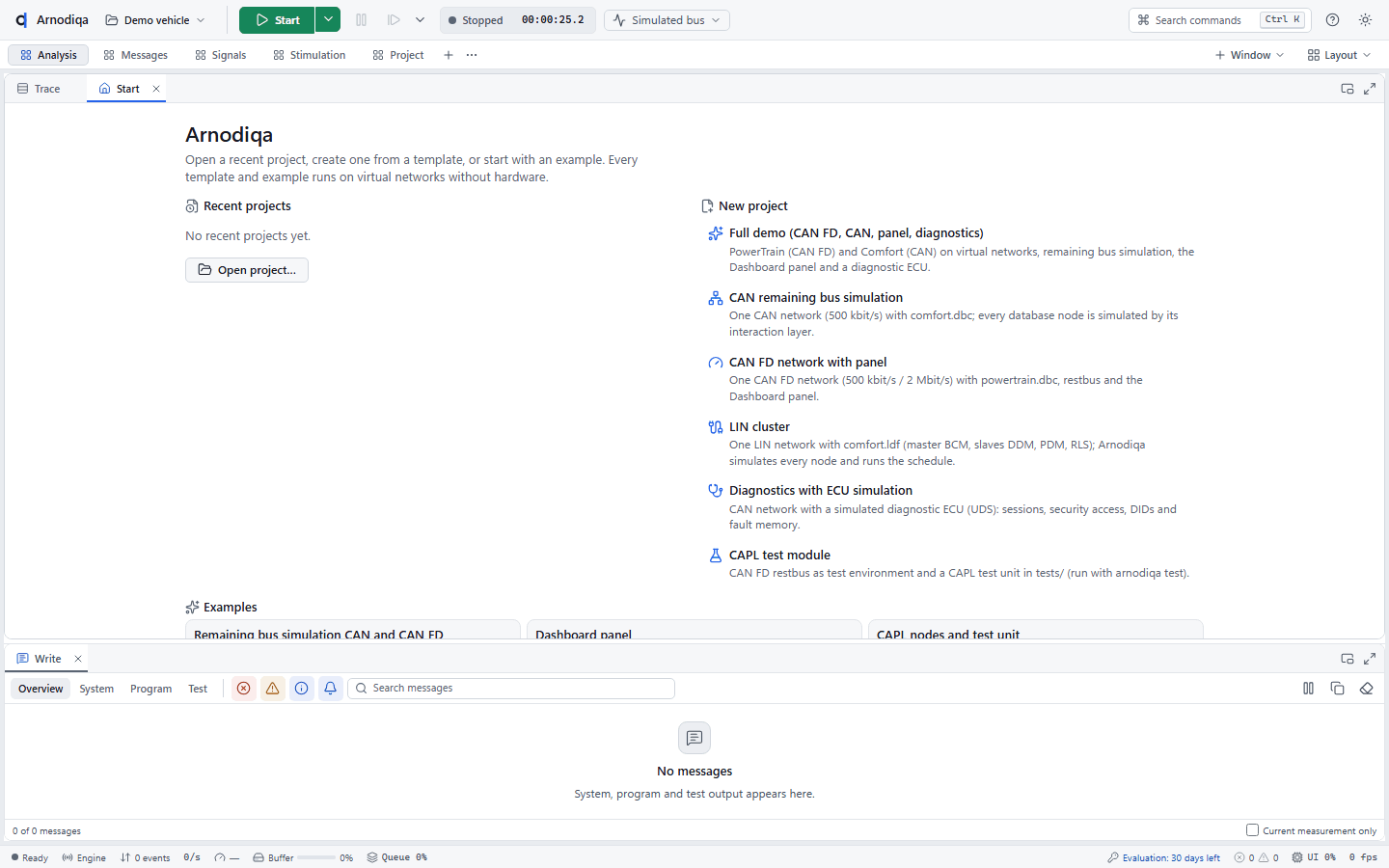Maximize the Write panel with the expand arrows
1389x868 pixels.
point(1370,659)
